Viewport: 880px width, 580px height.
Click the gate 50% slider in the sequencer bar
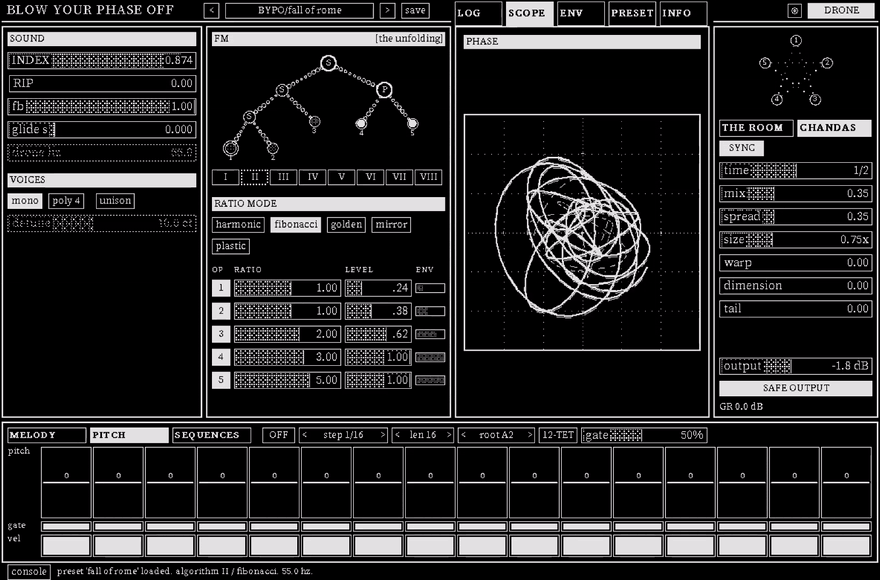644,435
